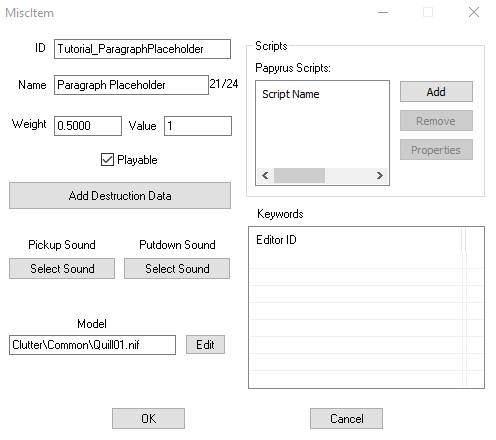Viewport: 496px width, 440px height.
Task: Click the scripts list right scroll arrow
Action: click(380, 175)
